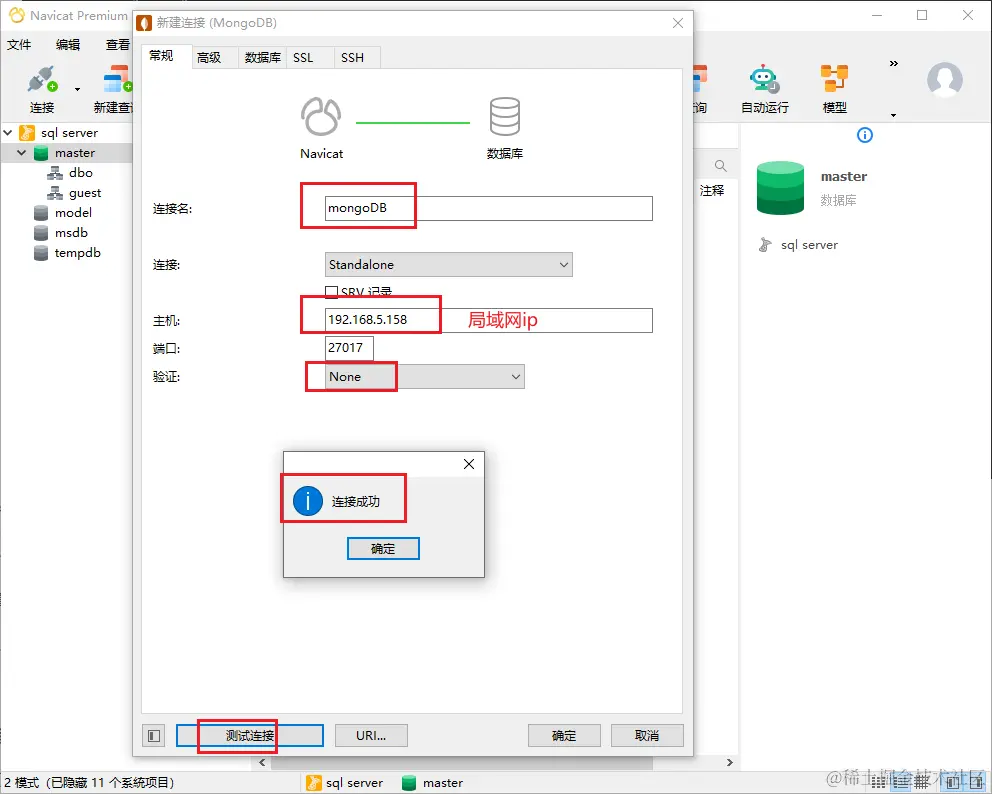Select the model database
Screen dimensions: 992x794
[73, 213]
